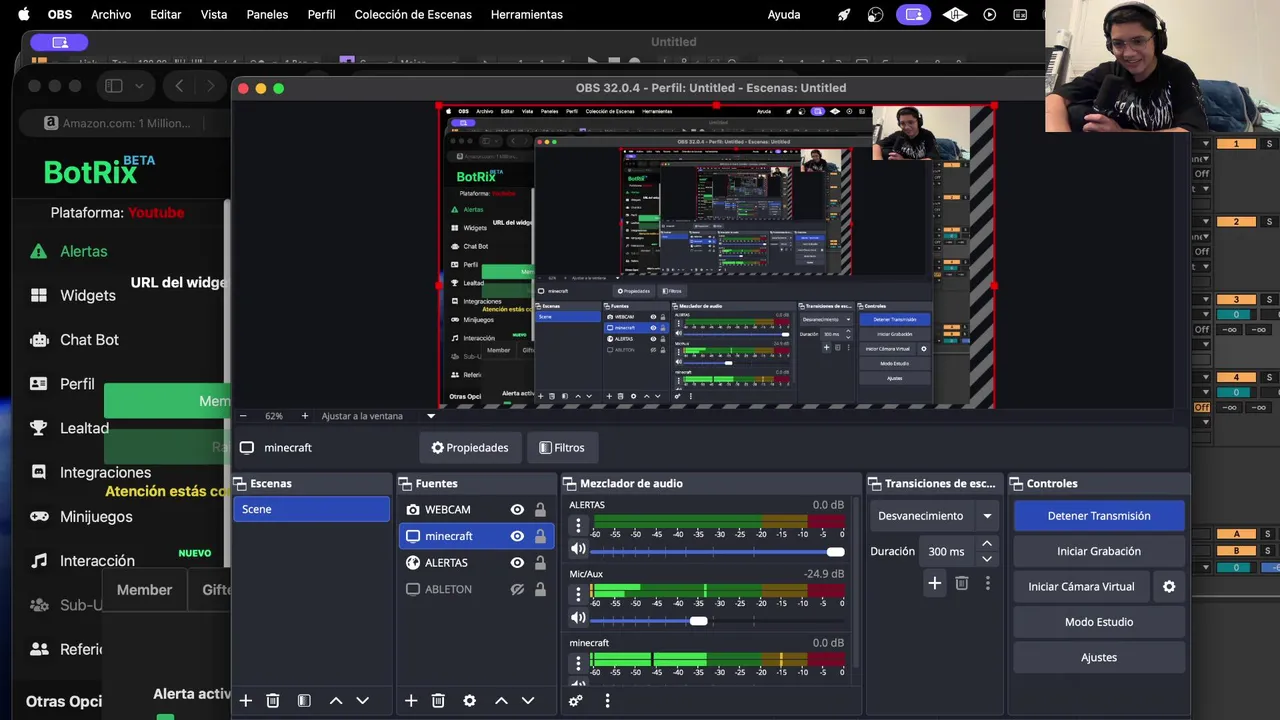This screenshot has width=1280, height=720.
Task: Open Vista menu
Action: pyautogui.click(x=214, y=15)
